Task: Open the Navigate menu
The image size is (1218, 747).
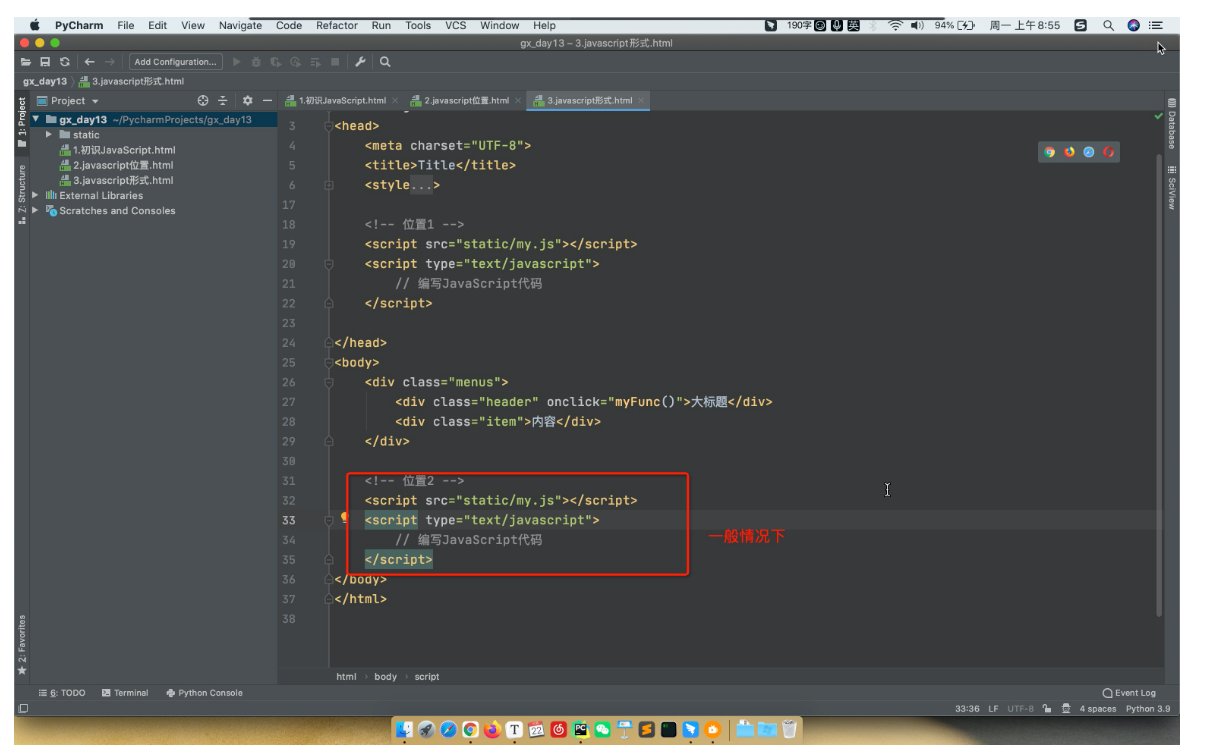Action: 240,25
